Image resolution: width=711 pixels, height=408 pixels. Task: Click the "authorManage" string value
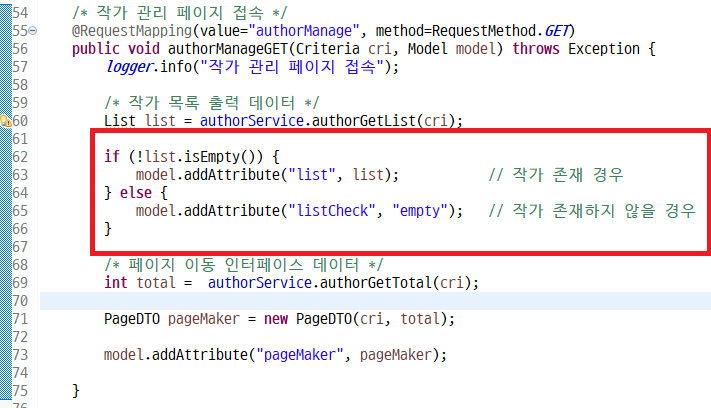pyautogui.click(x=304, y=31)
